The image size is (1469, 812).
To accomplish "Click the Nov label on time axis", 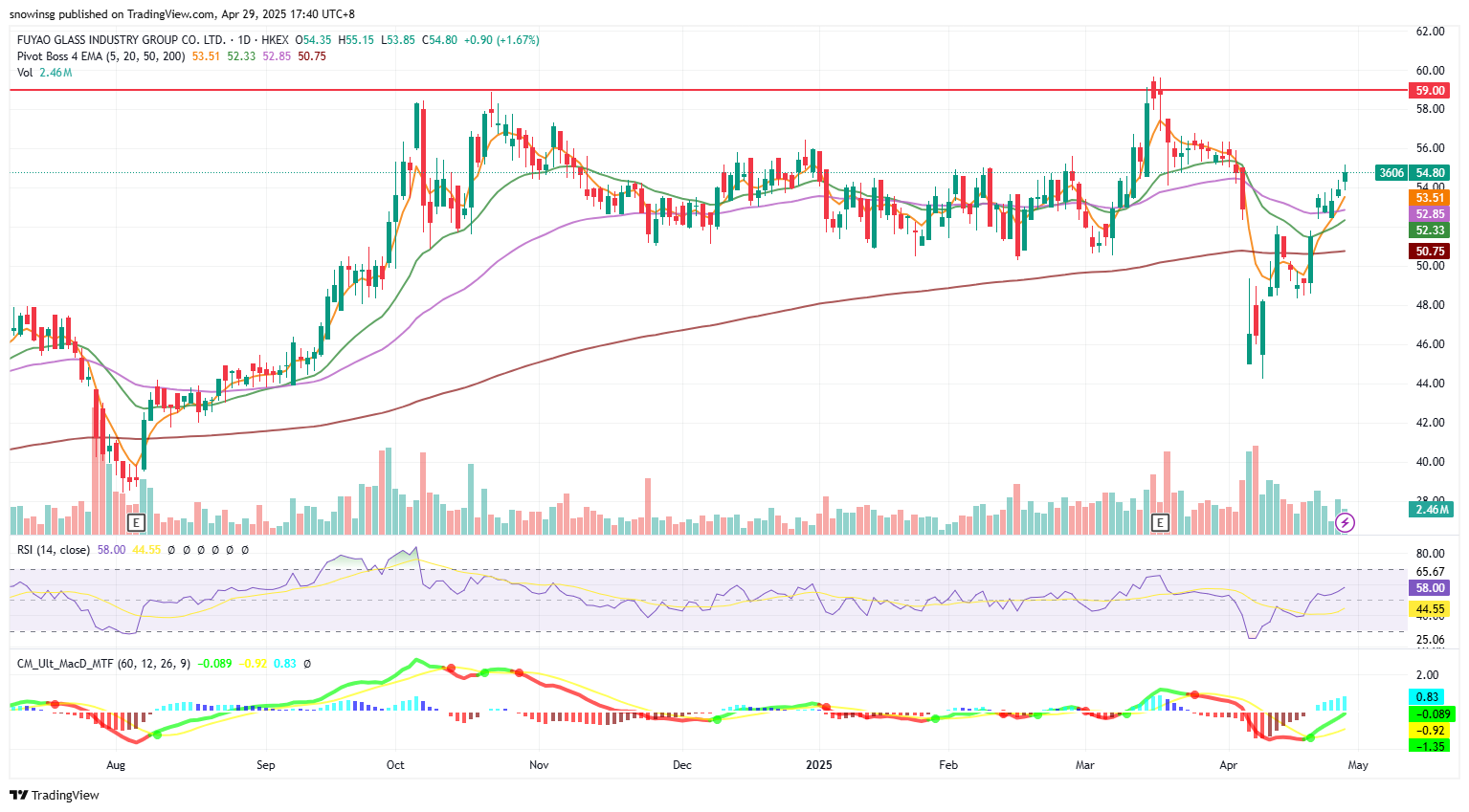I will coord(539,765).
